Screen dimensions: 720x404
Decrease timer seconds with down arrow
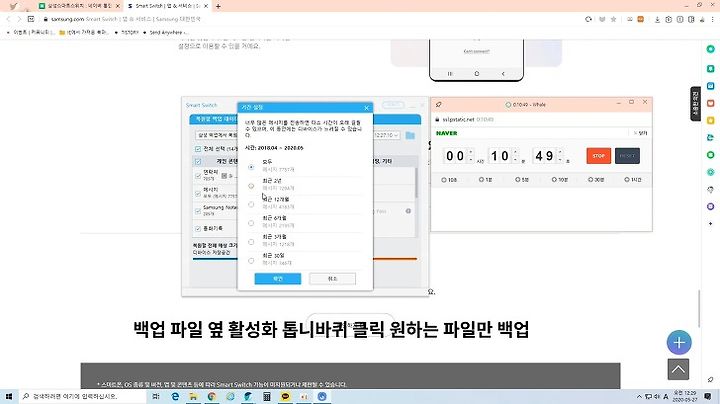[560, 159]
